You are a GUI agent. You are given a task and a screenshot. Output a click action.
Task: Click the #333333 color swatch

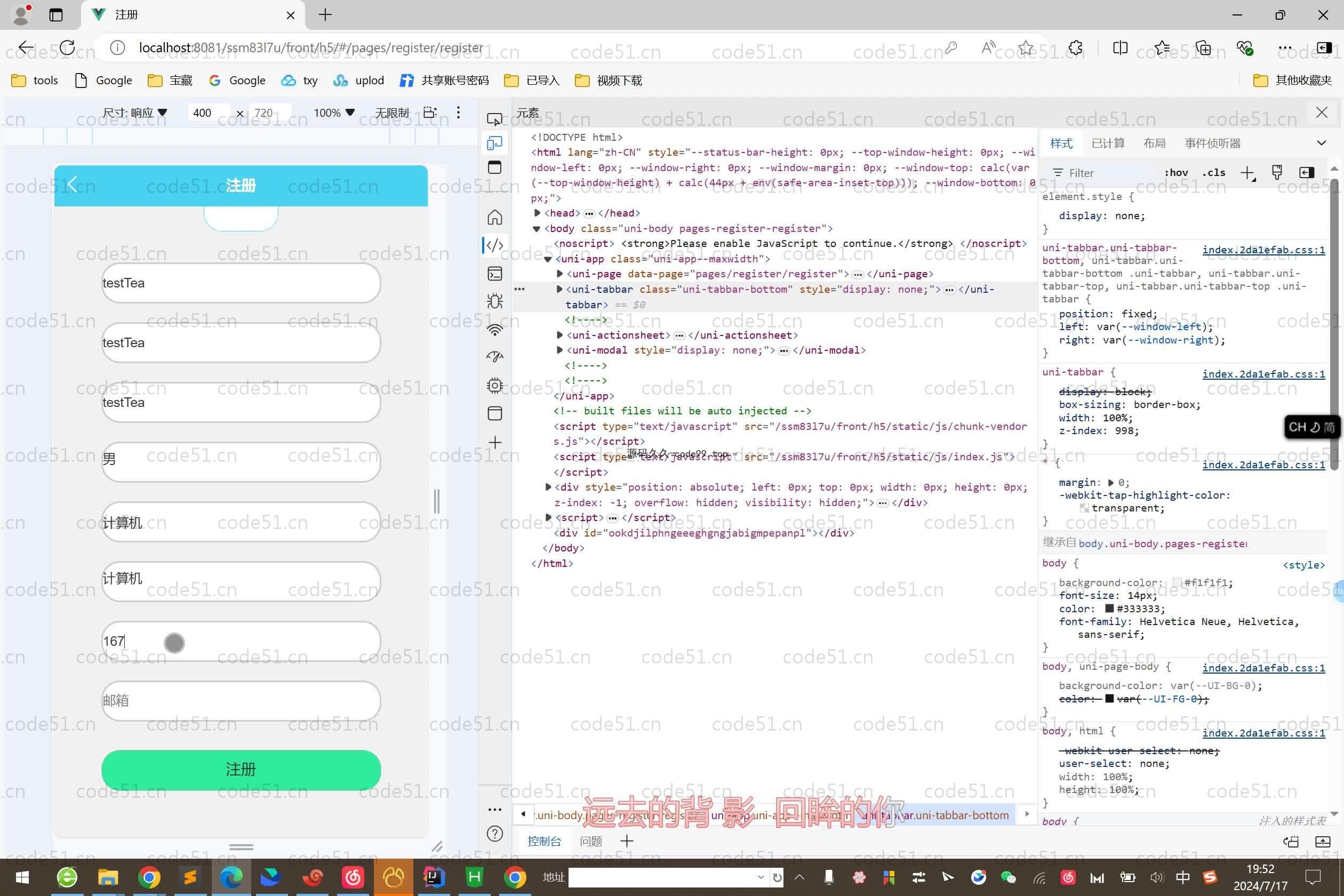pos(1109,609)
